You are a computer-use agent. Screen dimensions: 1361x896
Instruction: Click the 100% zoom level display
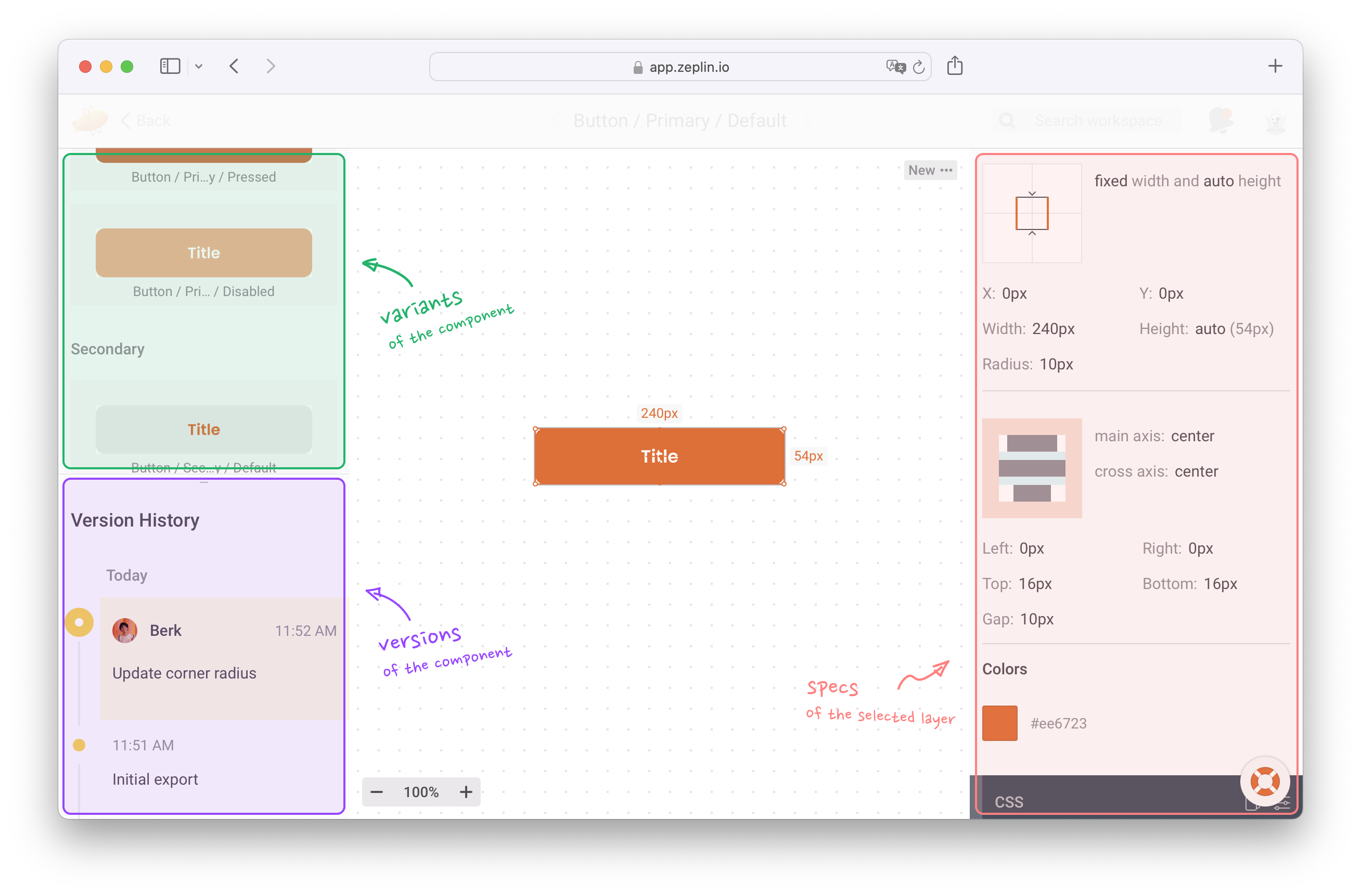pos(421,792)
